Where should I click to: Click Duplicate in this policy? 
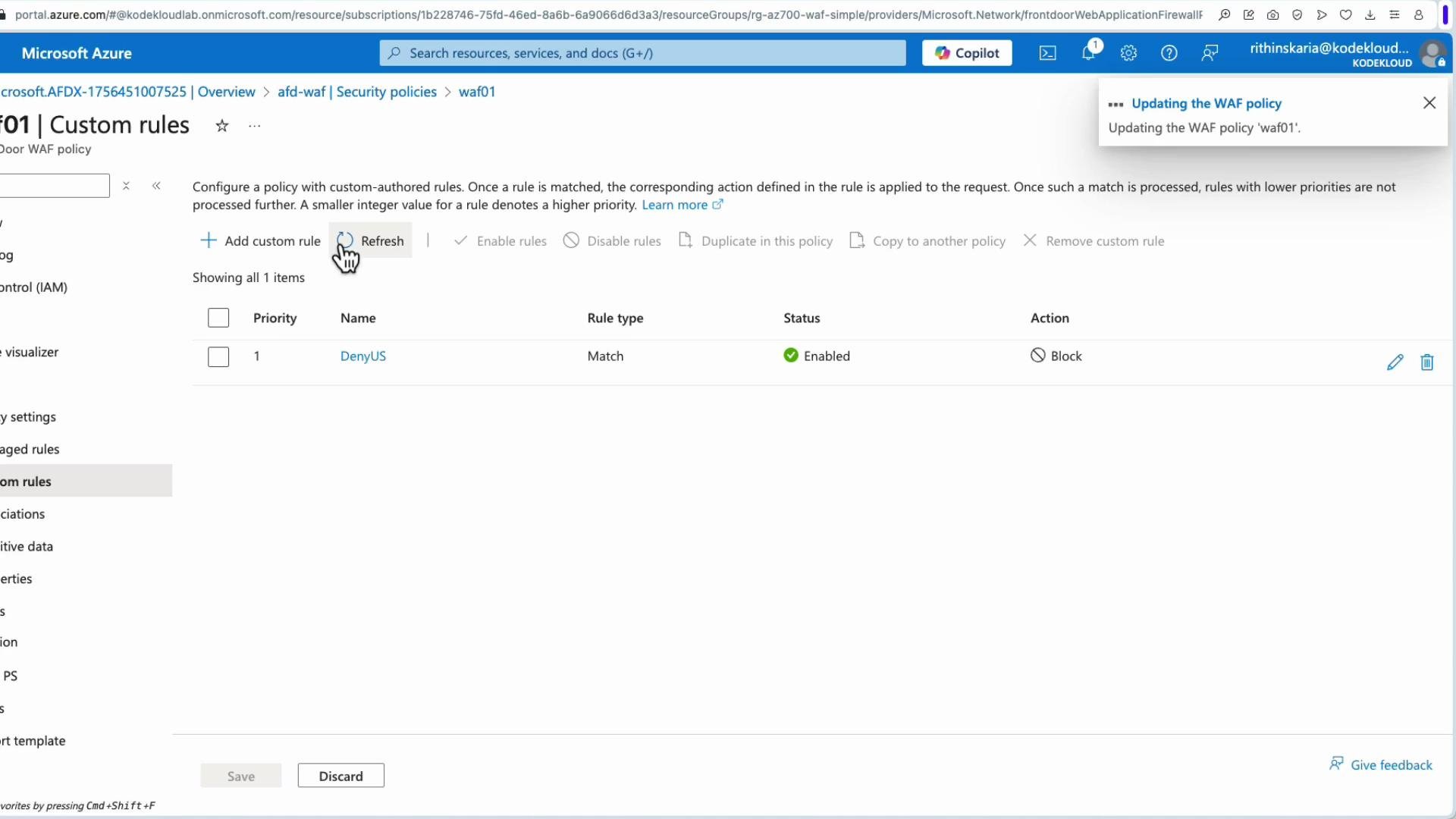(x=755, y=241)
